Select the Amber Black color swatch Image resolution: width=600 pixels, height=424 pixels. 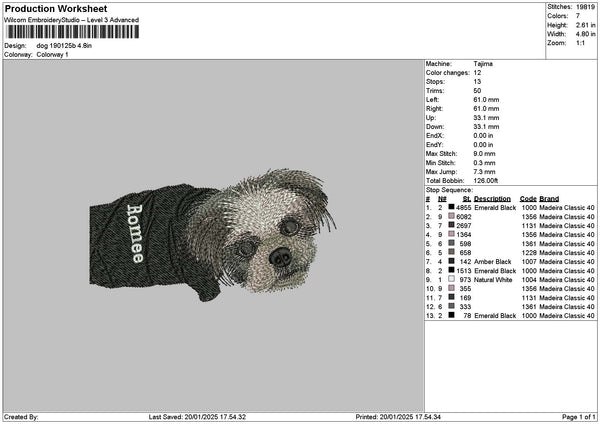click(x=452, y=261)
